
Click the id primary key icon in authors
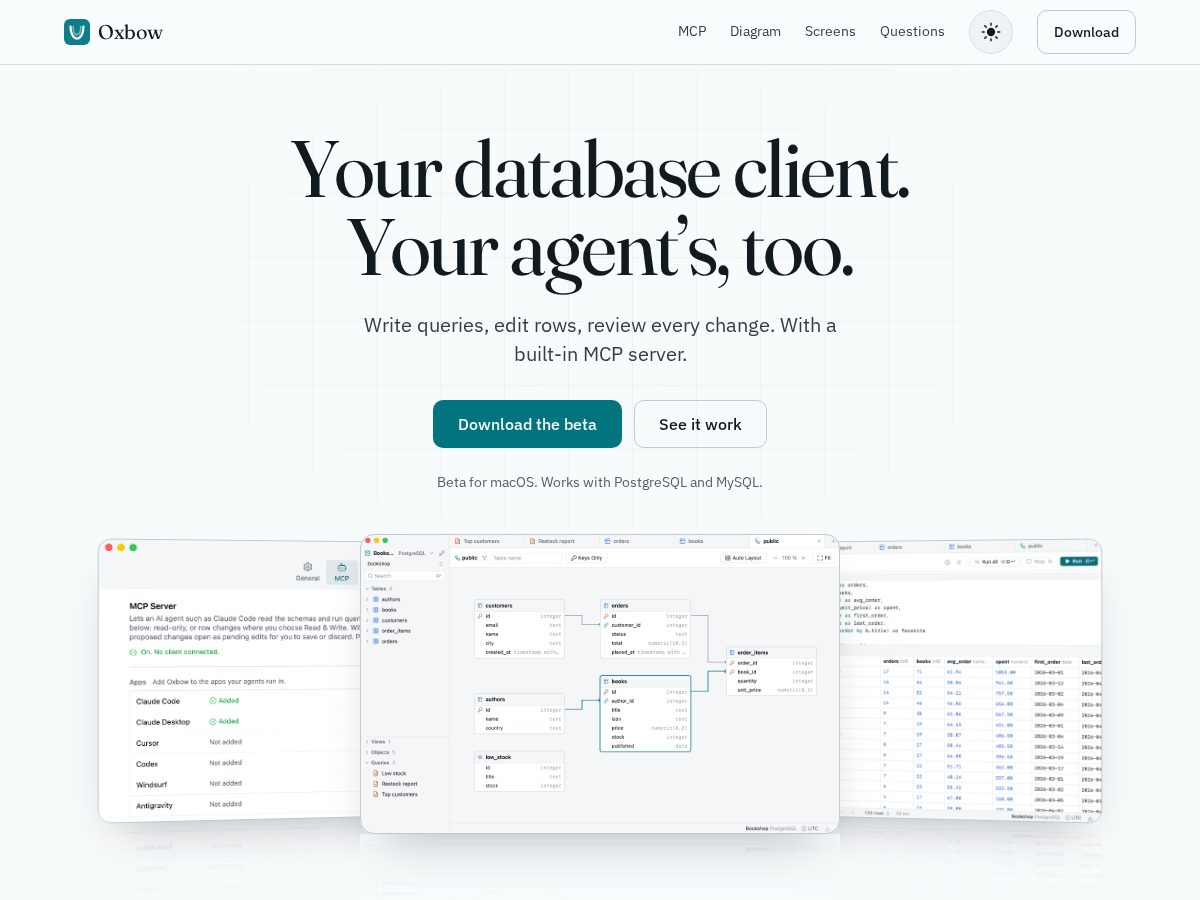tap(480, 710)
